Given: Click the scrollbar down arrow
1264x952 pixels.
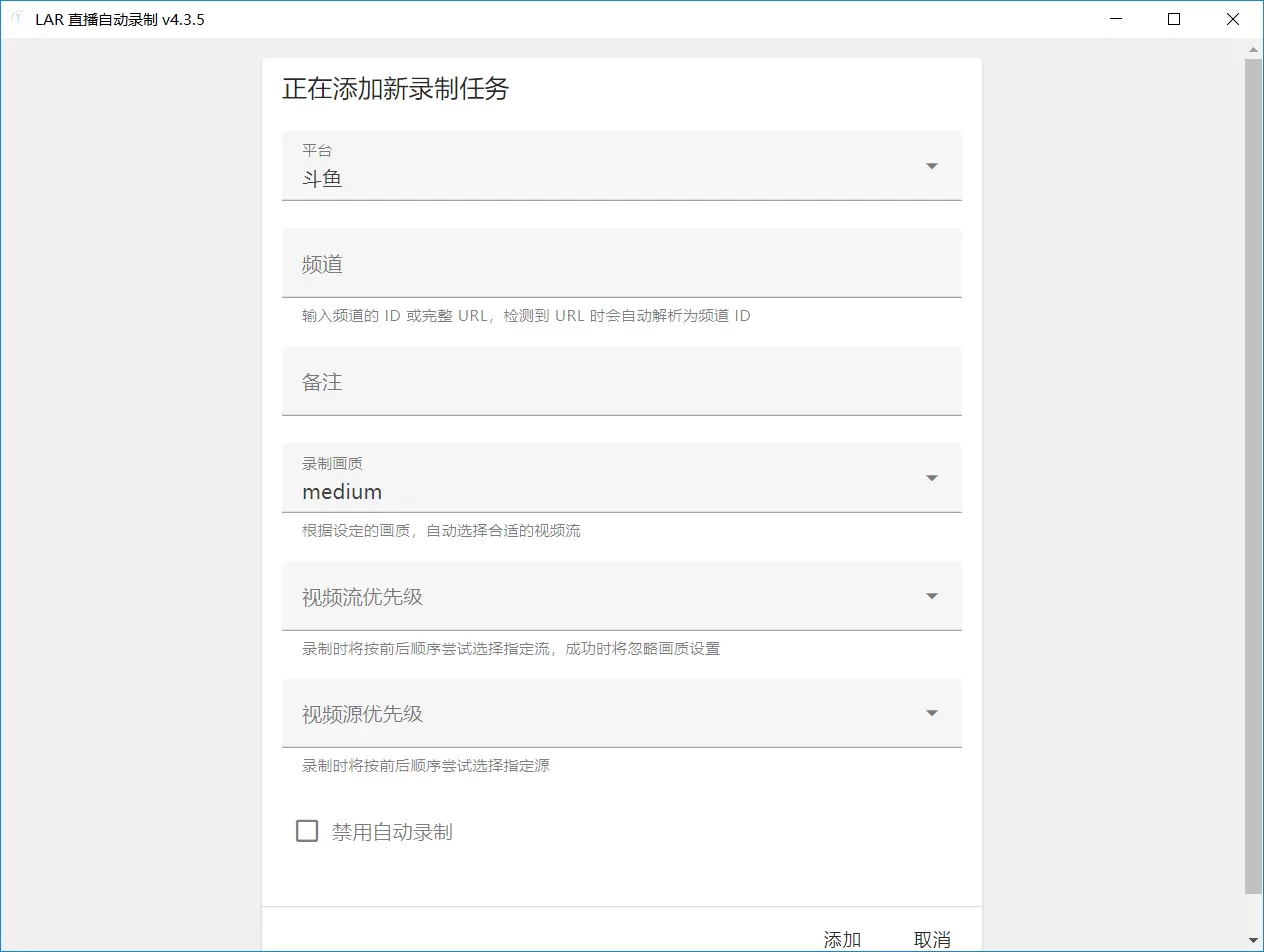Looking at the screenshot, I should pos(1255,941).
